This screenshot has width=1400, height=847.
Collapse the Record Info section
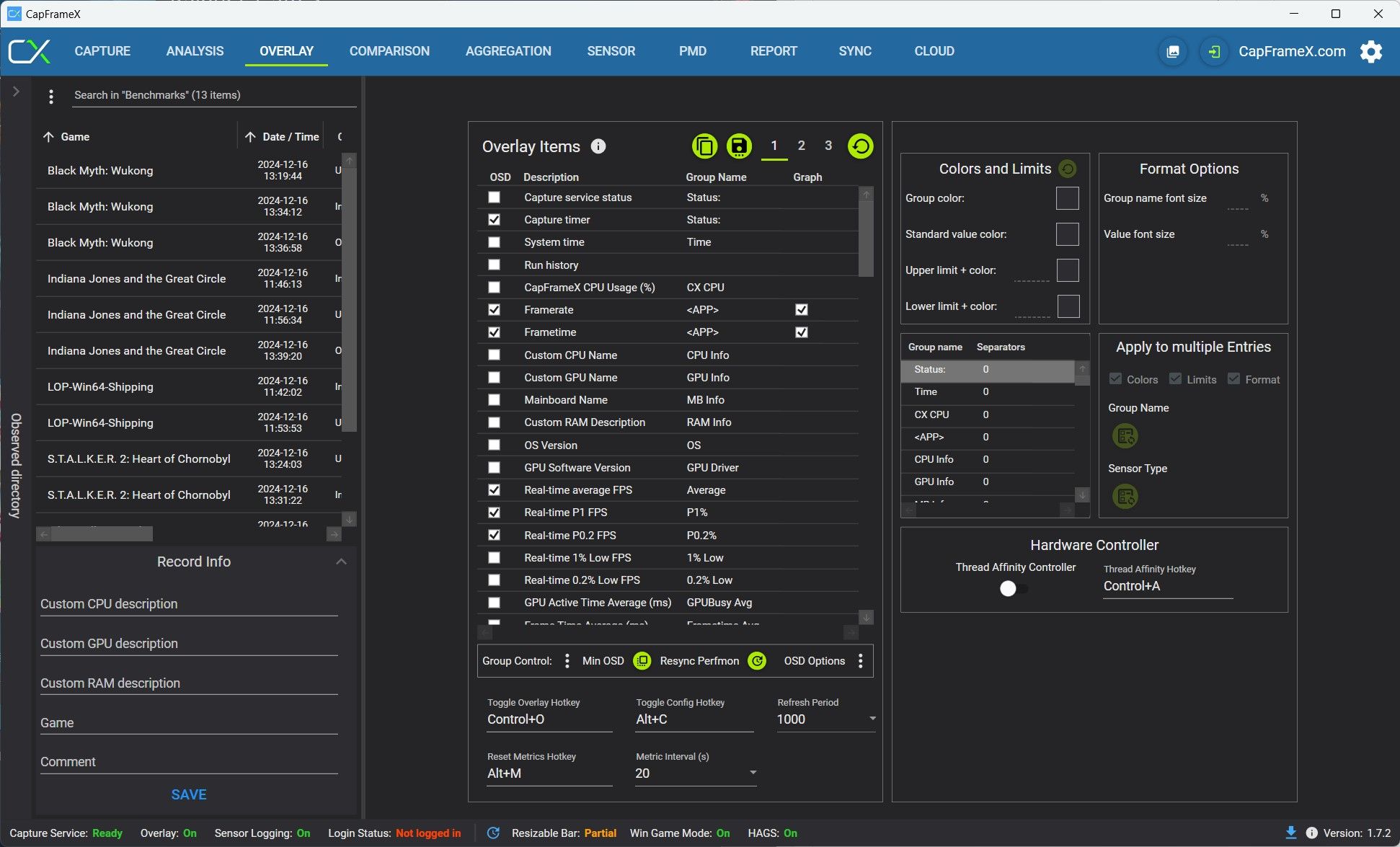click(342, 562)
